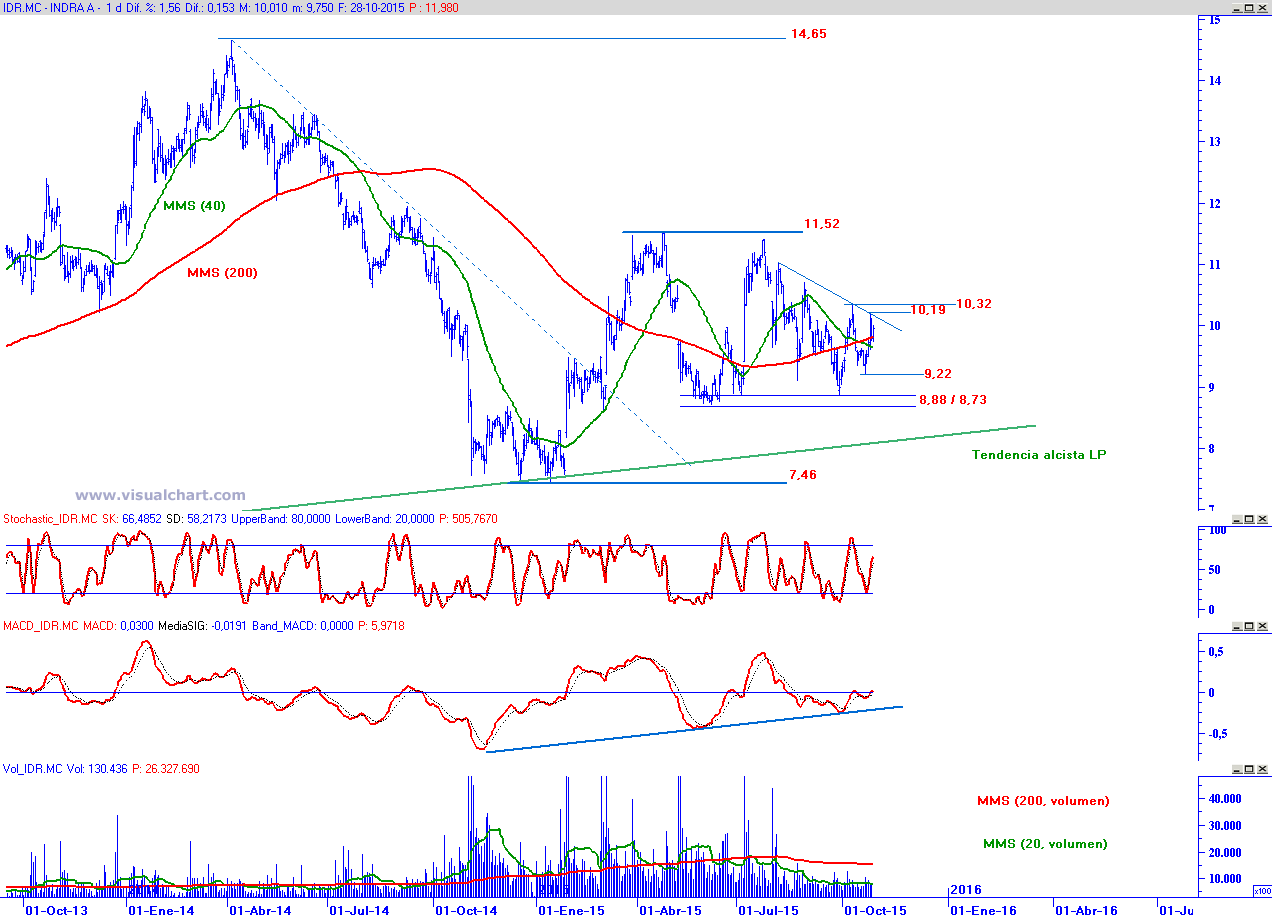Minimize the Stochastic indicator pane
Screen dimensions: 1272x917
click(x=1235, y=520)
